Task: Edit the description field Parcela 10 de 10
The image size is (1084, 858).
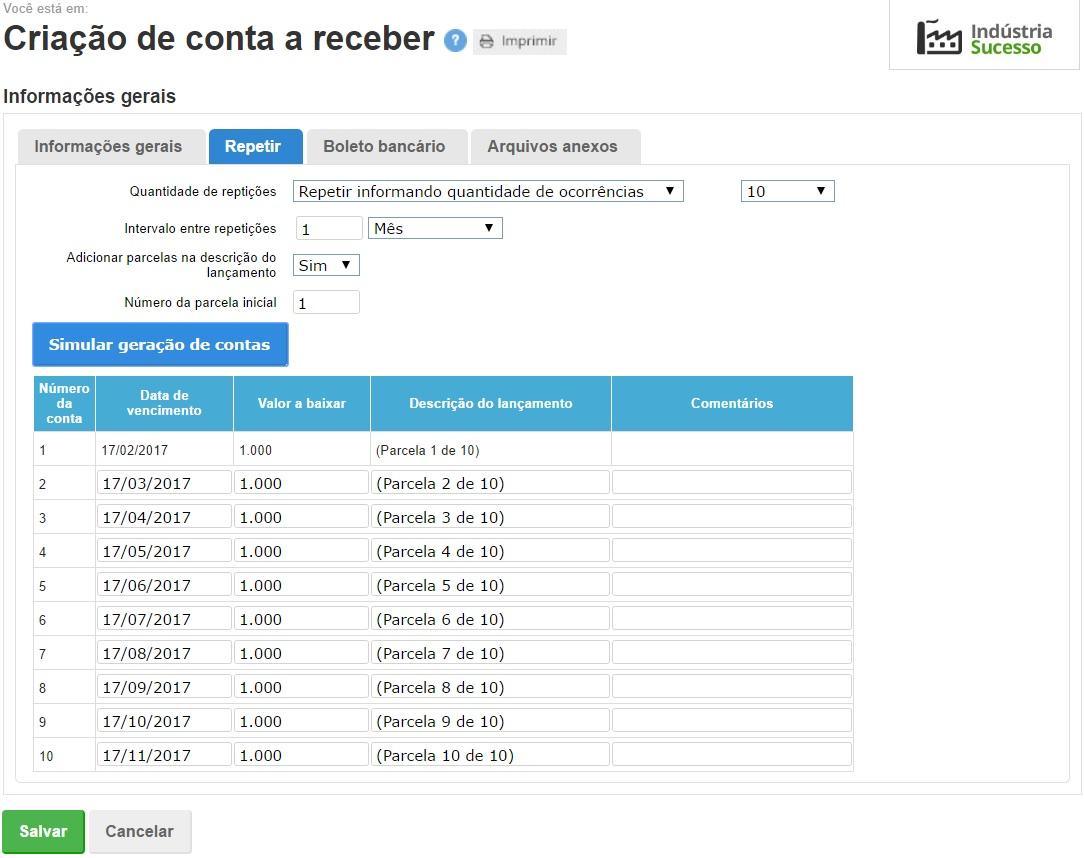Action: pyautogui.click(x=490, y=755)
